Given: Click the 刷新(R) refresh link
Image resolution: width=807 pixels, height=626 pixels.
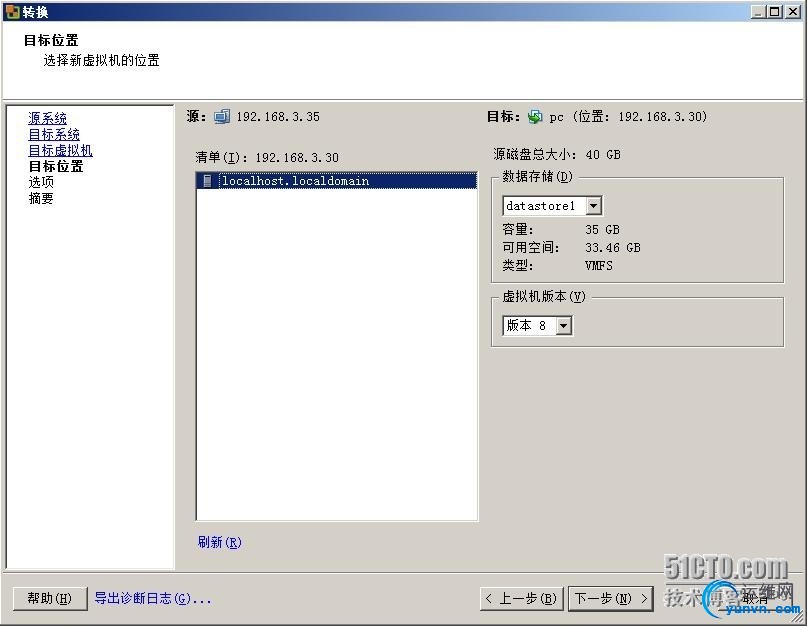Looking at the screenshot, I should coord(218,541).
